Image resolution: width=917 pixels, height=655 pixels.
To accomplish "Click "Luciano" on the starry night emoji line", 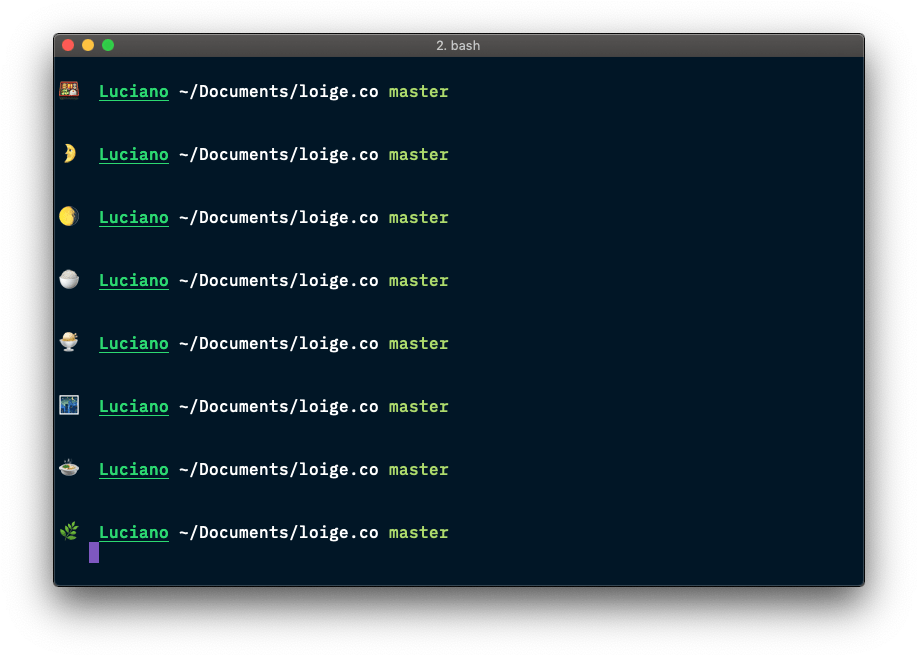I will coord(134,407).
